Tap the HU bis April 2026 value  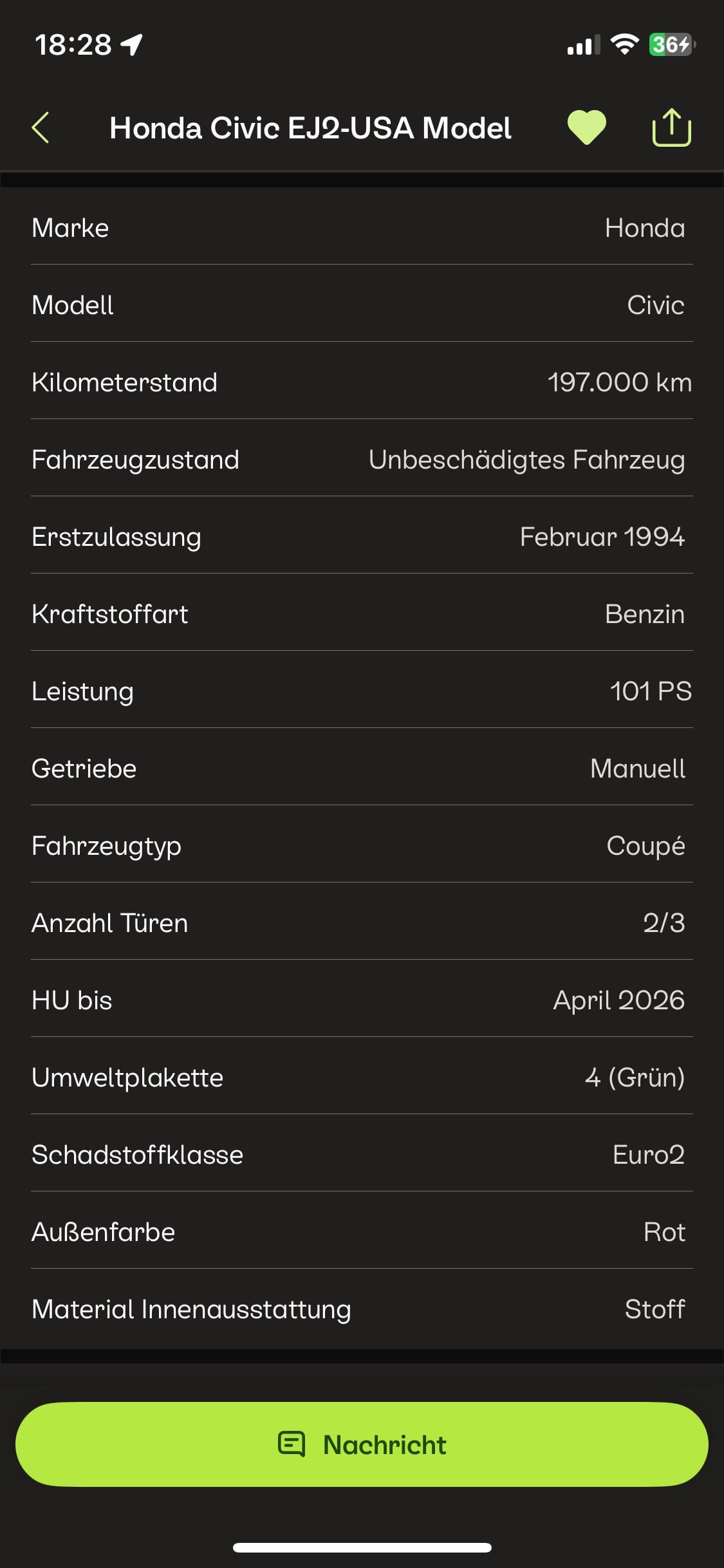click(x=618, y=1000)
